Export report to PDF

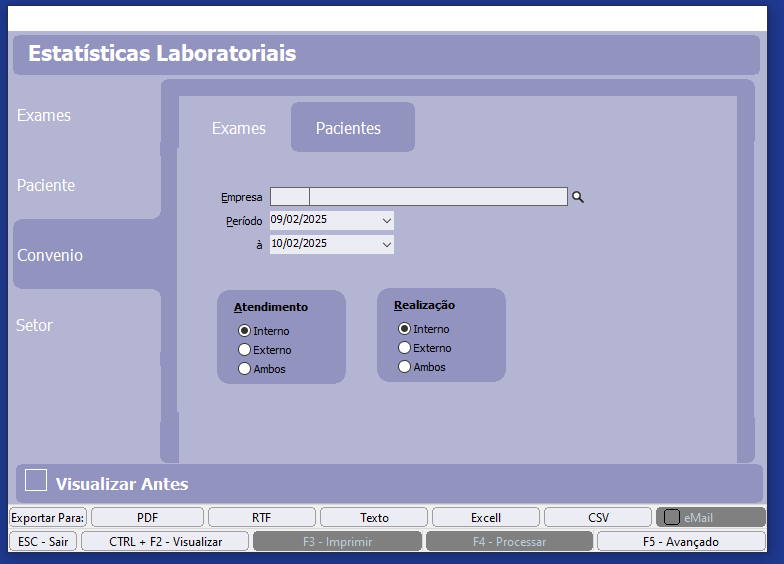[x=147, y=517]
